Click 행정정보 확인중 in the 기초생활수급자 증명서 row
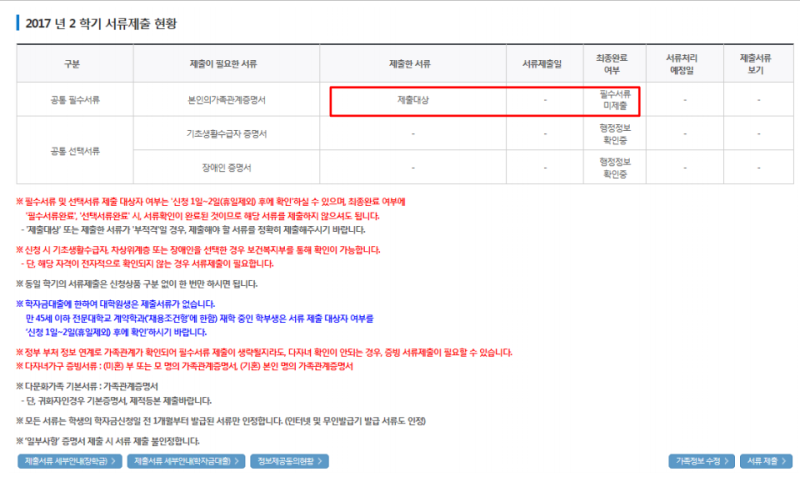Viewport: 800px width, 482px height. [x=615, y=134]
